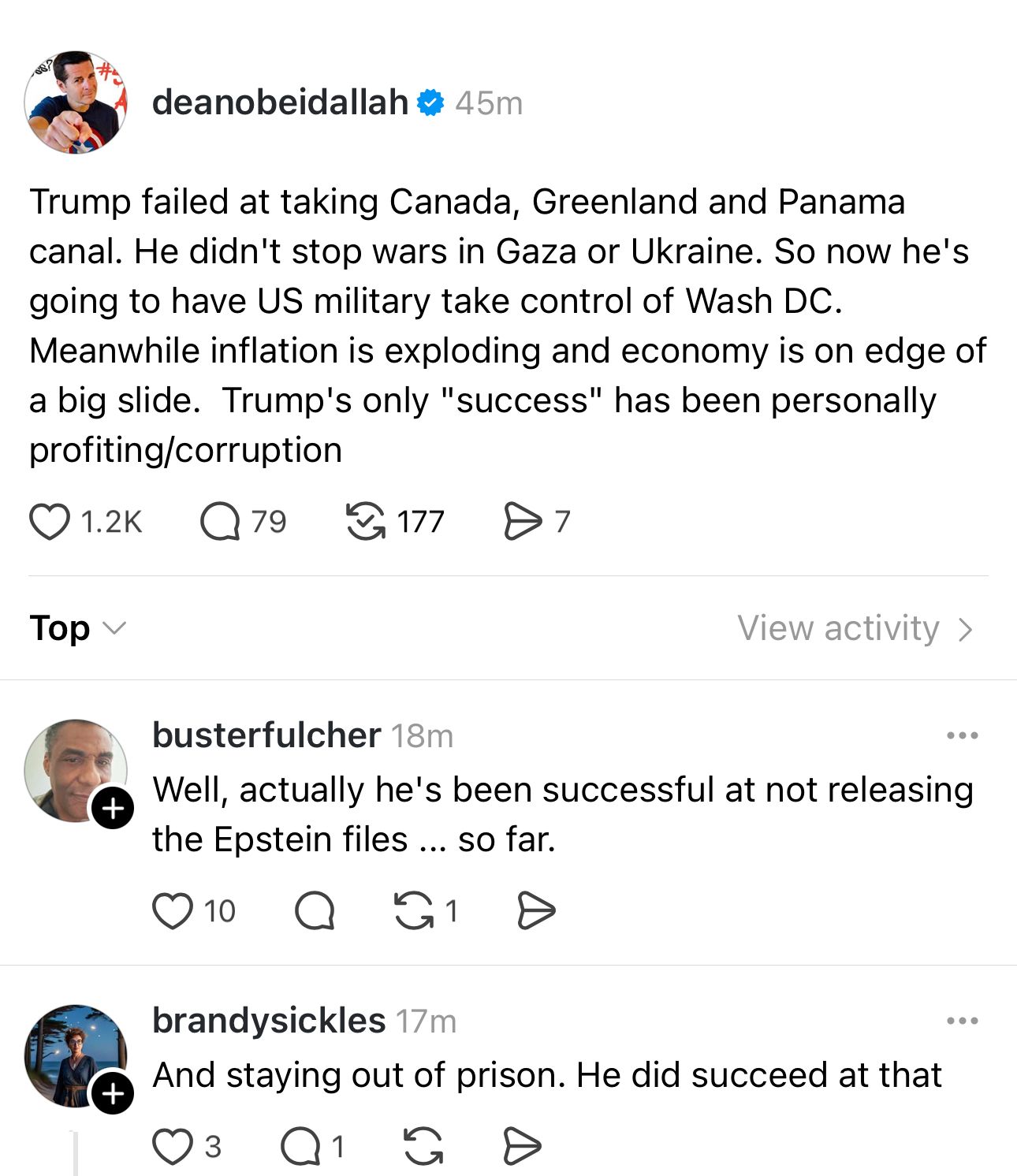Share brandysickles' reply
Image resolution: width=1017 pixels, height=1176 pixels.
point(522,1146)
